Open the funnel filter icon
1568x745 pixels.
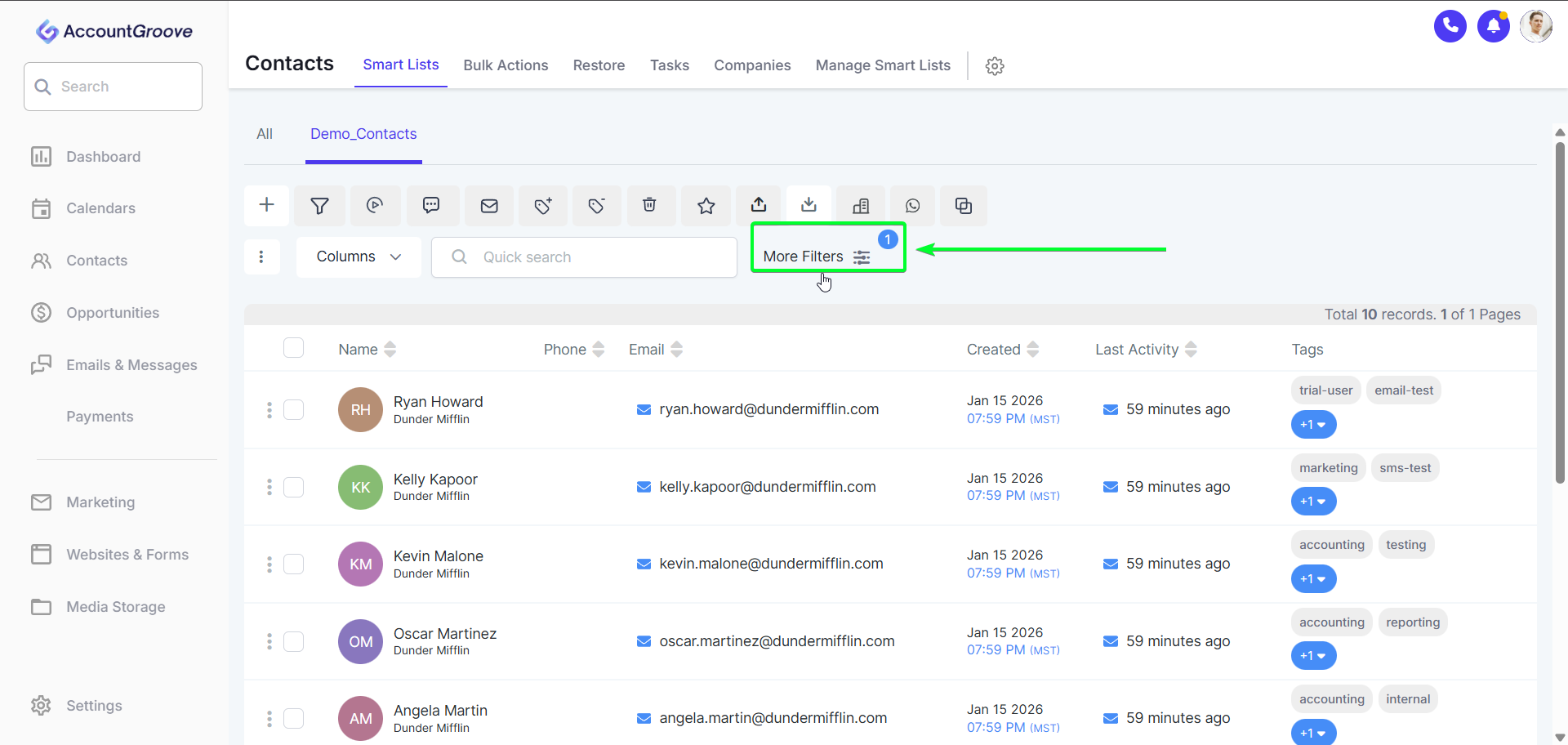[x=320, y=206]
